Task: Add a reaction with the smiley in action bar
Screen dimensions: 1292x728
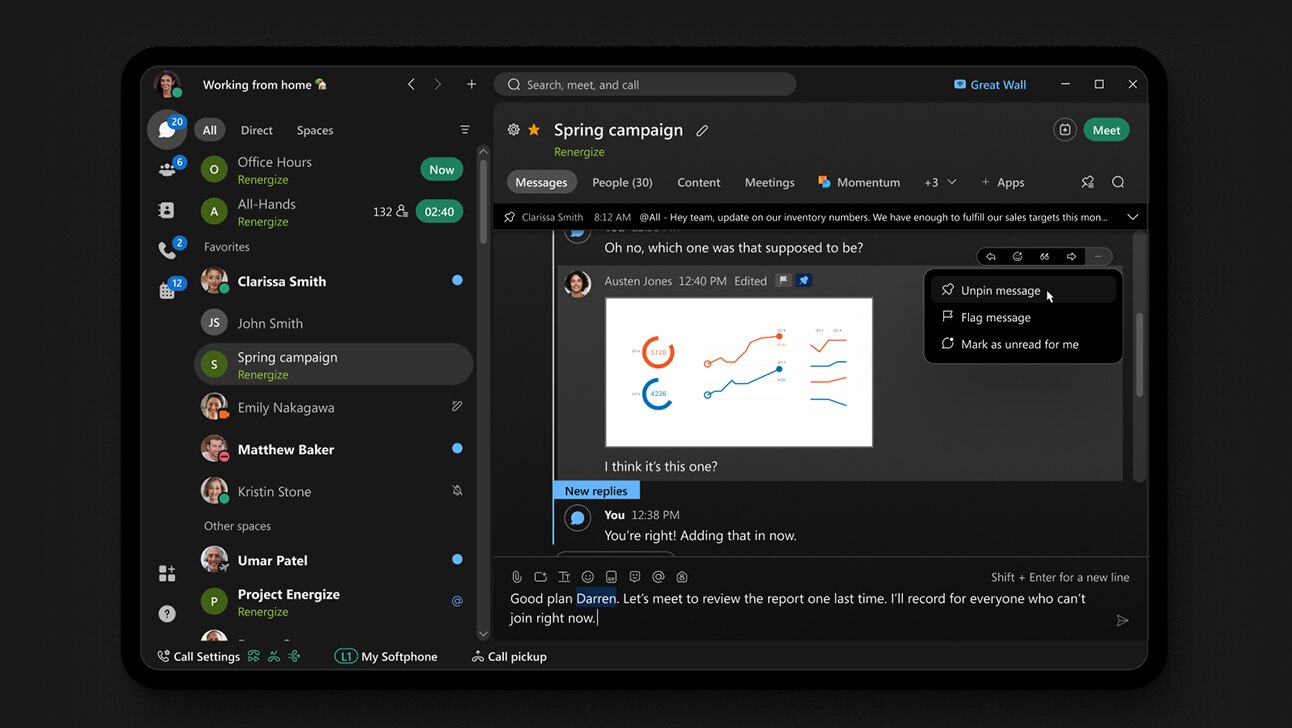Action: pyautogui.click(x=1018, y=257)
